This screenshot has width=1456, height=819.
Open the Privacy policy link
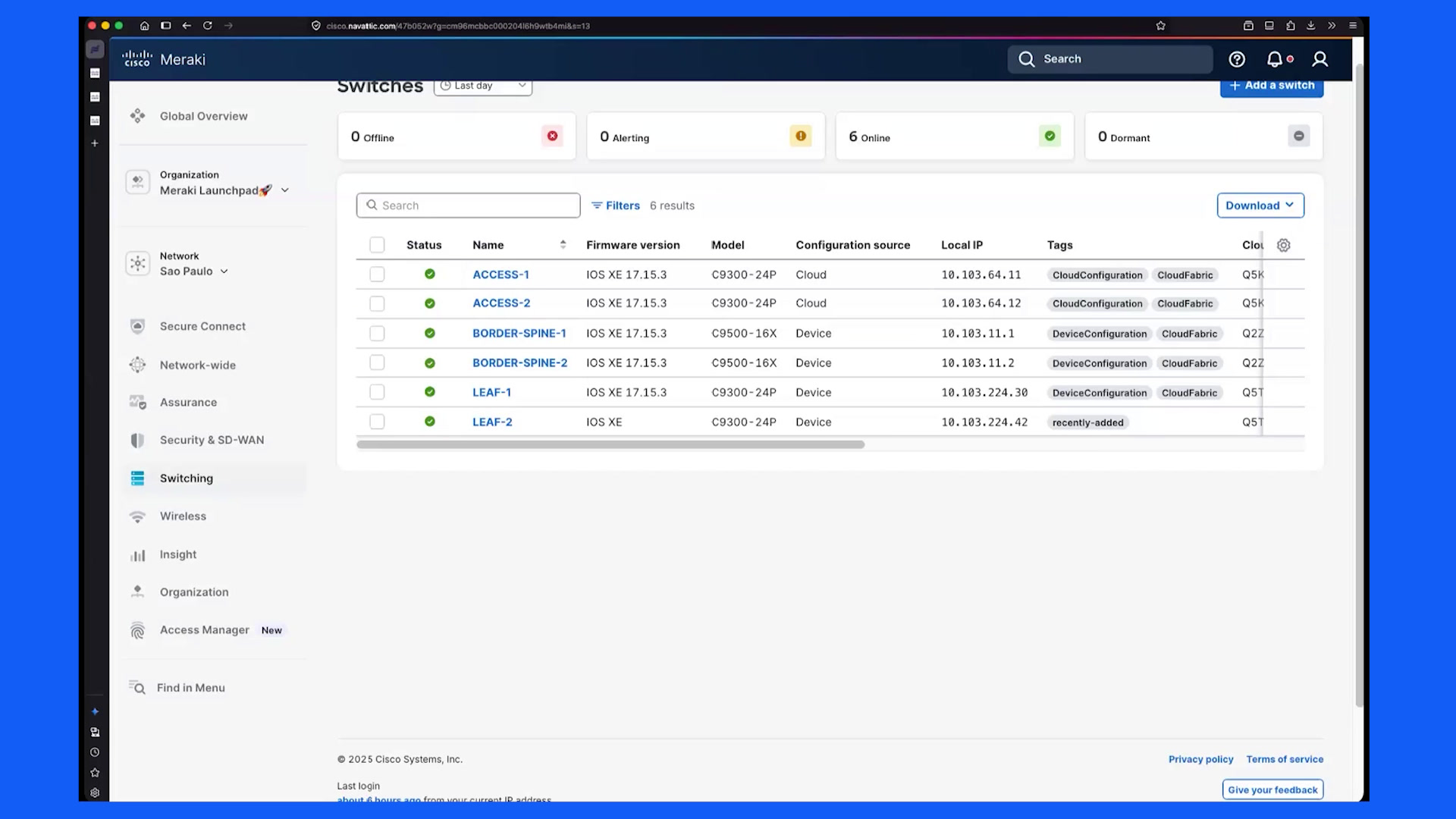coord(1200,759)
